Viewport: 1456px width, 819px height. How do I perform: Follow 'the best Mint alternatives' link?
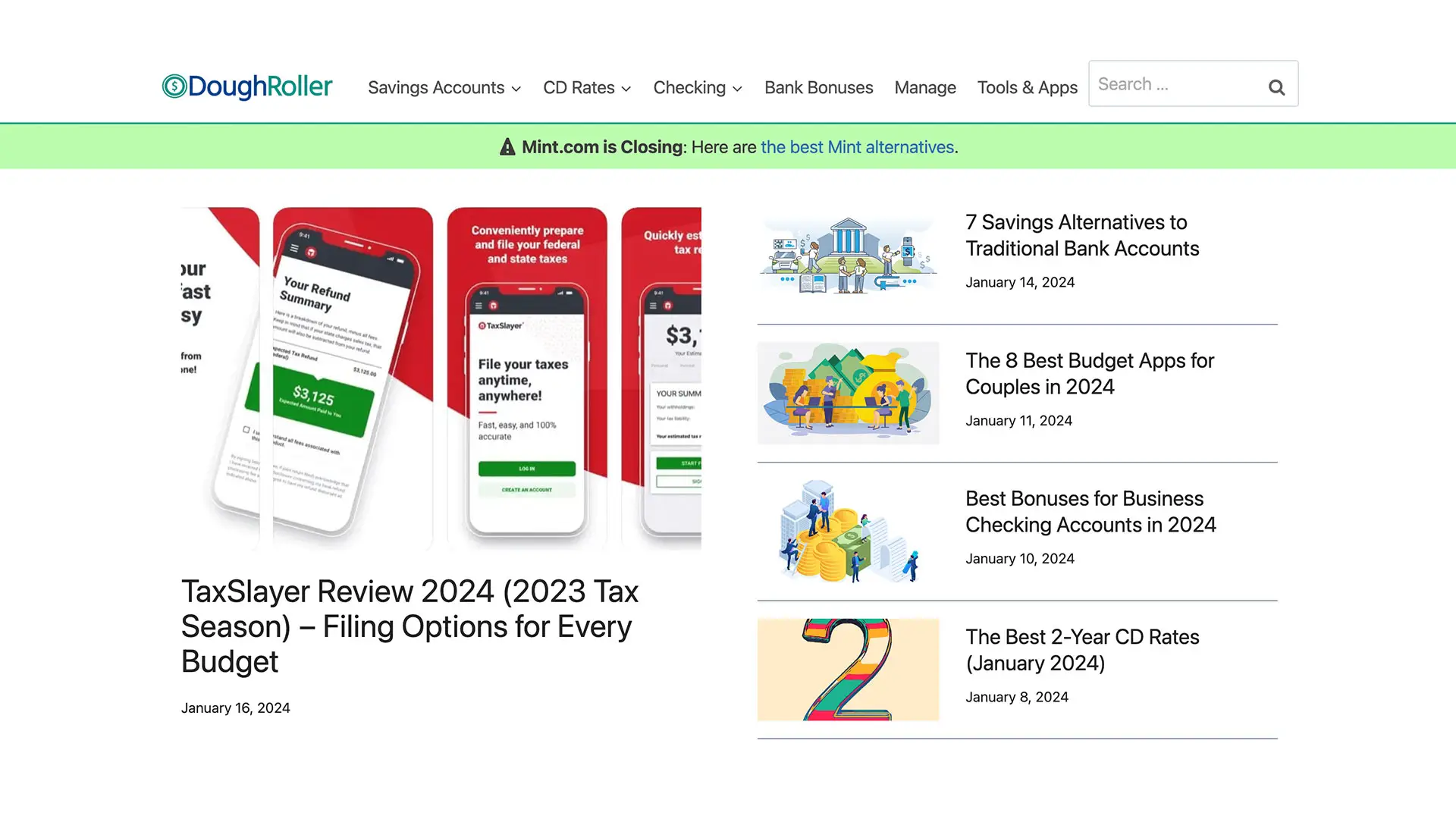[x=857, y=147]
